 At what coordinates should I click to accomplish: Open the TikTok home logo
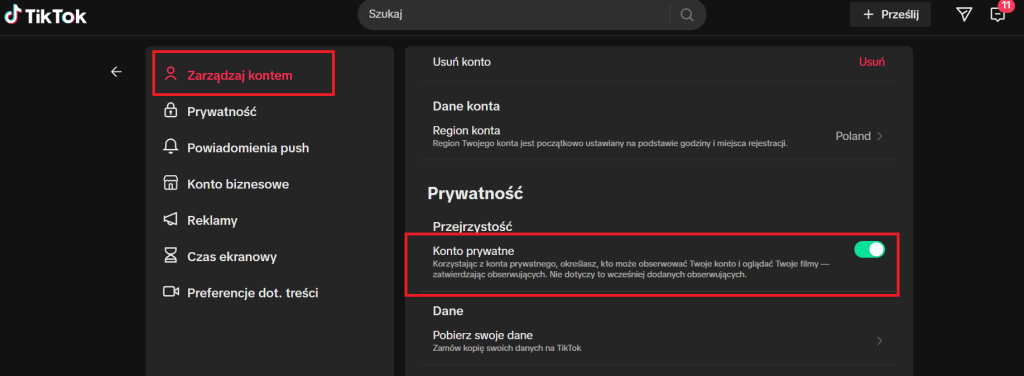(45, 15)
